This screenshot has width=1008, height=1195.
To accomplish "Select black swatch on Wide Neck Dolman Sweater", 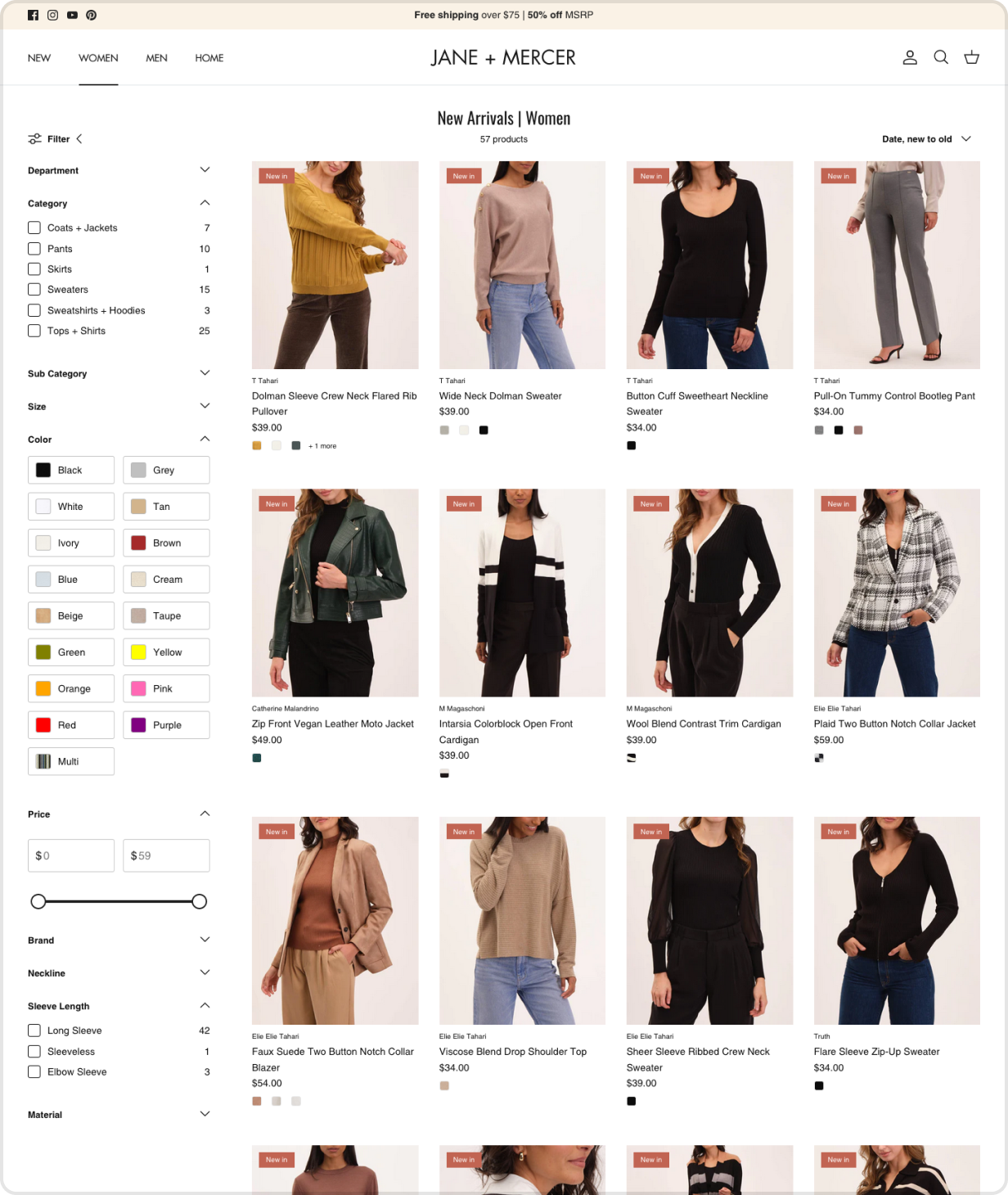I will tap(484, 430).
